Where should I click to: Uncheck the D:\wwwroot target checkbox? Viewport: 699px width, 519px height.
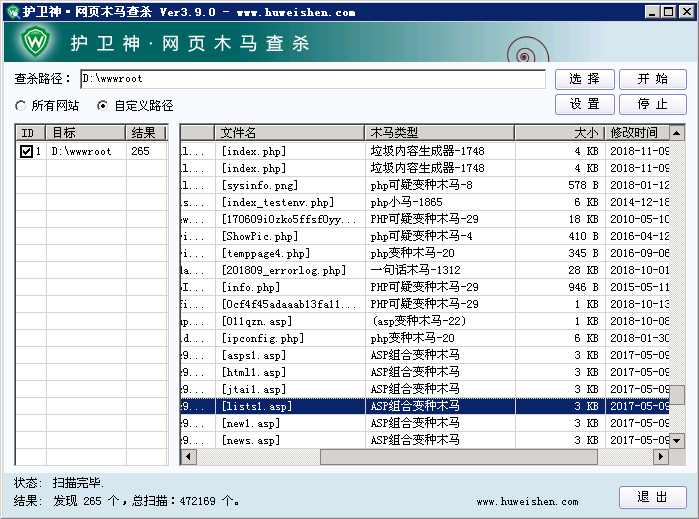click(26, 152)
